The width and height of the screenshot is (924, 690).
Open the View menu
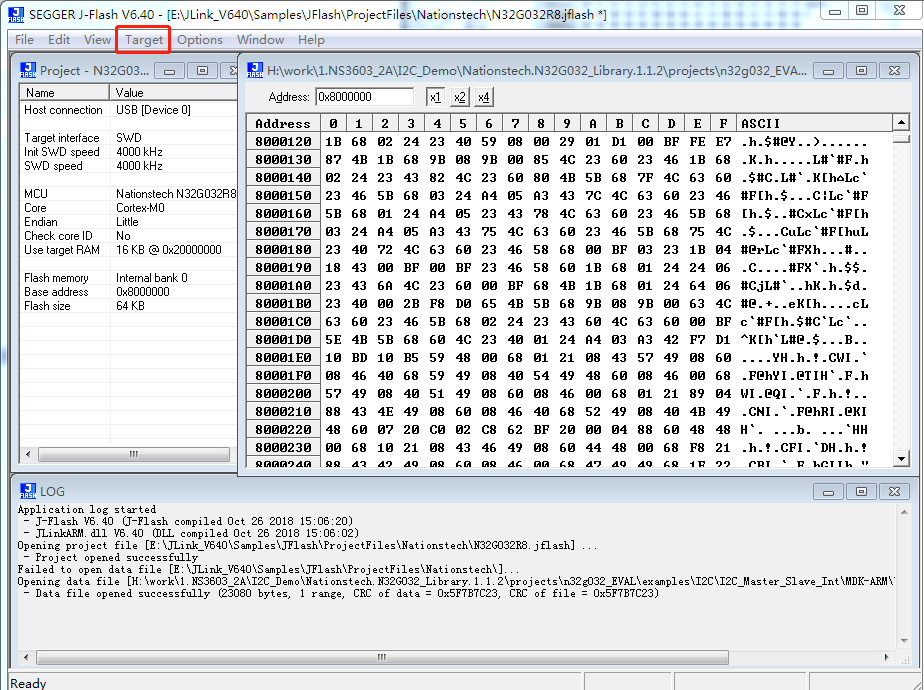[97, 39]
